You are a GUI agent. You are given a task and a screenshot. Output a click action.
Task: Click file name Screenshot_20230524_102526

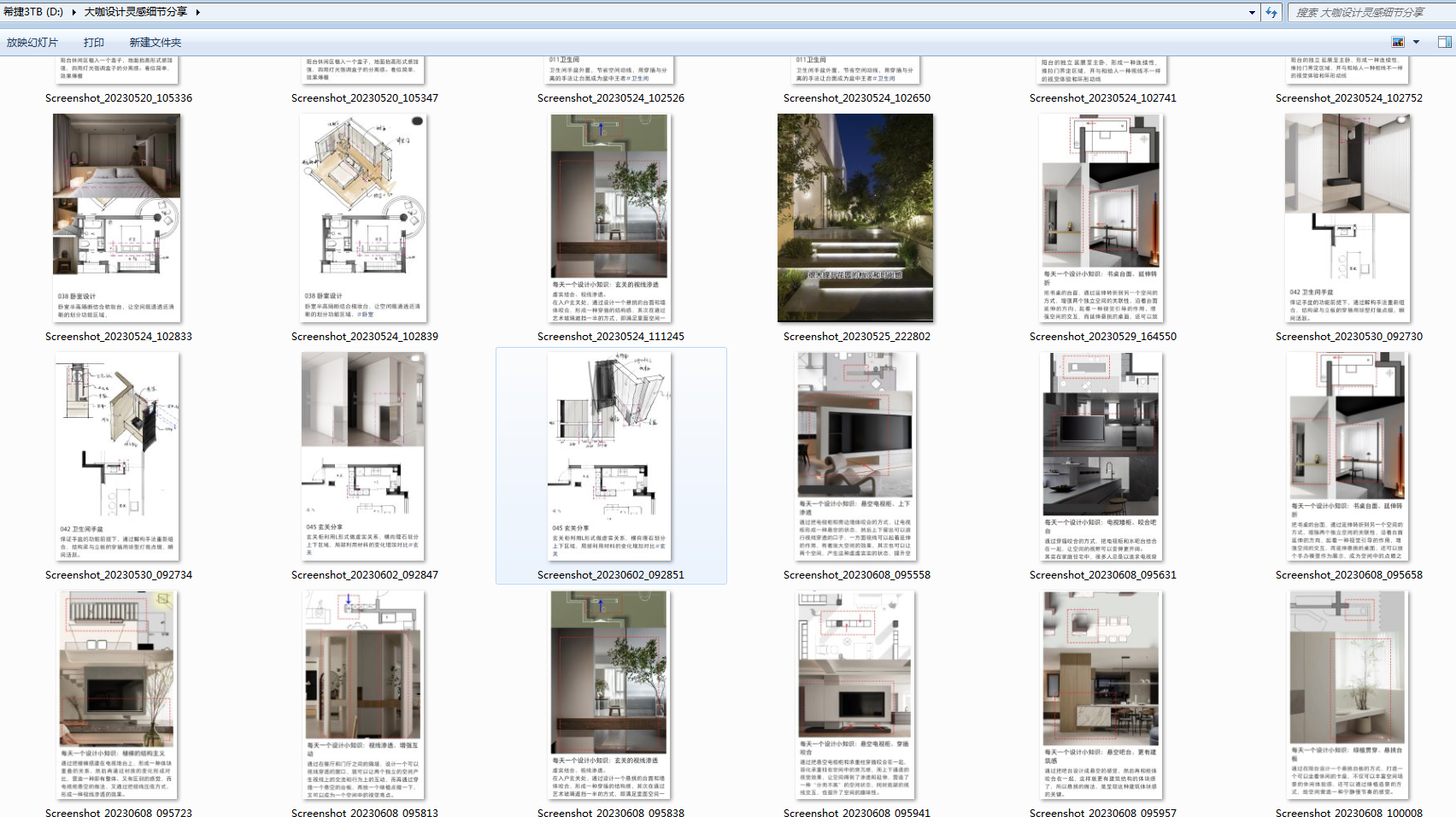[x=611, y=98]
